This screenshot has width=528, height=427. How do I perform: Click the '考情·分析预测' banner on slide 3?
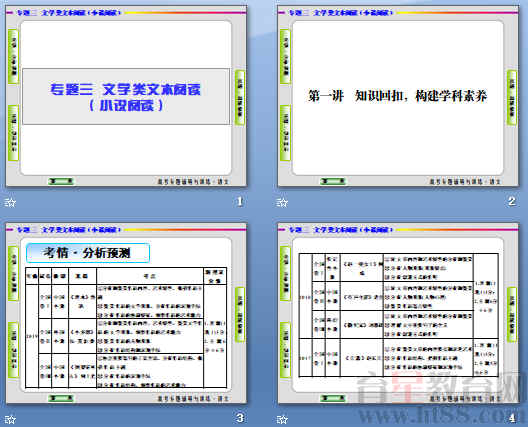tap(88, 253)
